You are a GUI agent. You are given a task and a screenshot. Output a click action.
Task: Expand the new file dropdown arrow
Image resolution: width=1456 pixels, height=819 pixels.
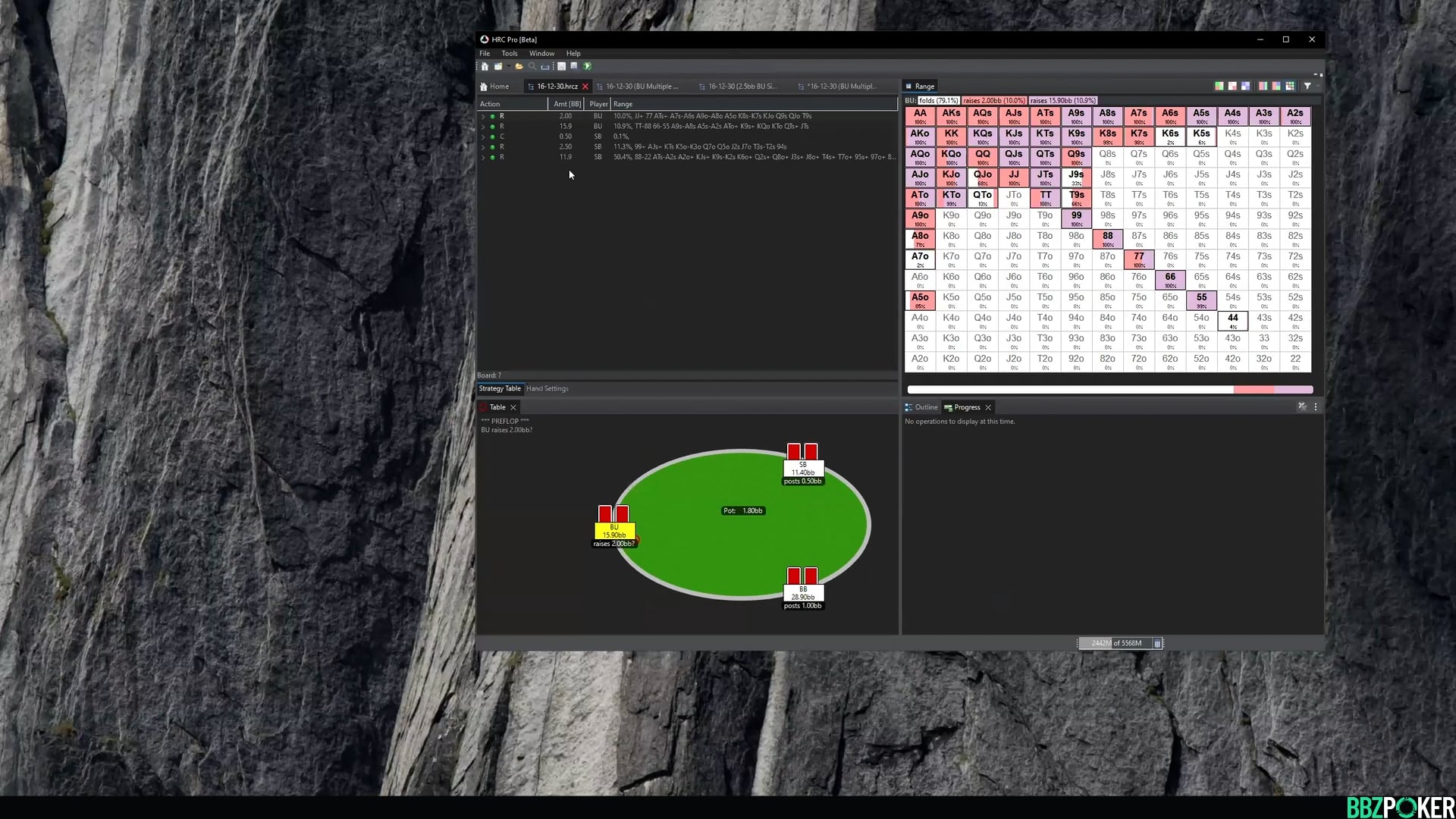click(x=508, y=67)
